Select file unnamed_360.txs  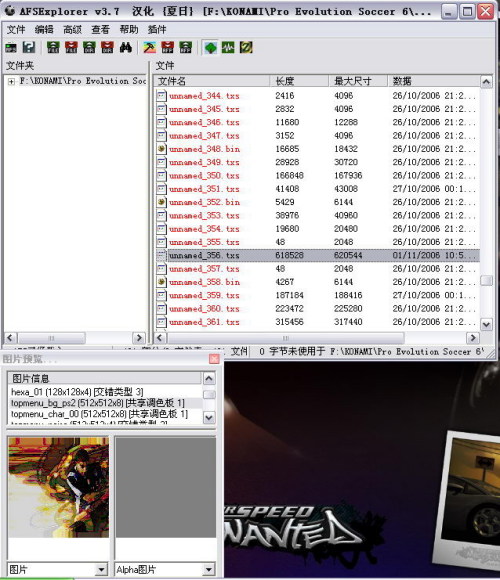204,309
